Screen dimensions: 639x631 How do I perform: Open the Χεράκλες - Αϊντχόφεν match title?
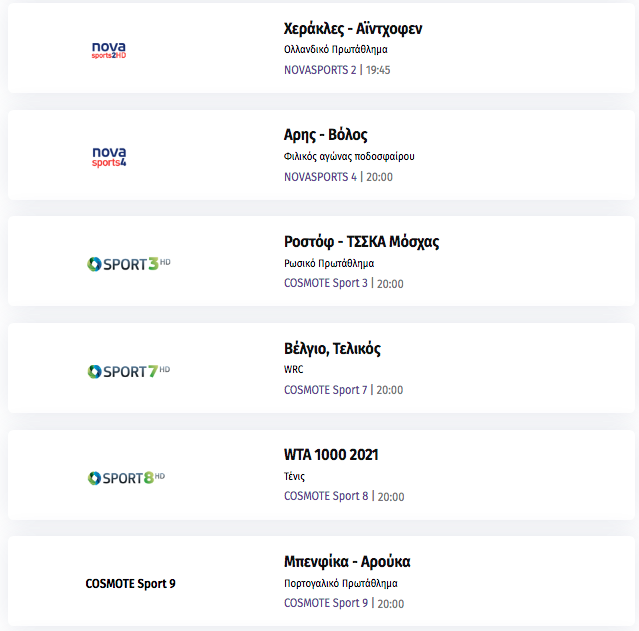point(353,29)
